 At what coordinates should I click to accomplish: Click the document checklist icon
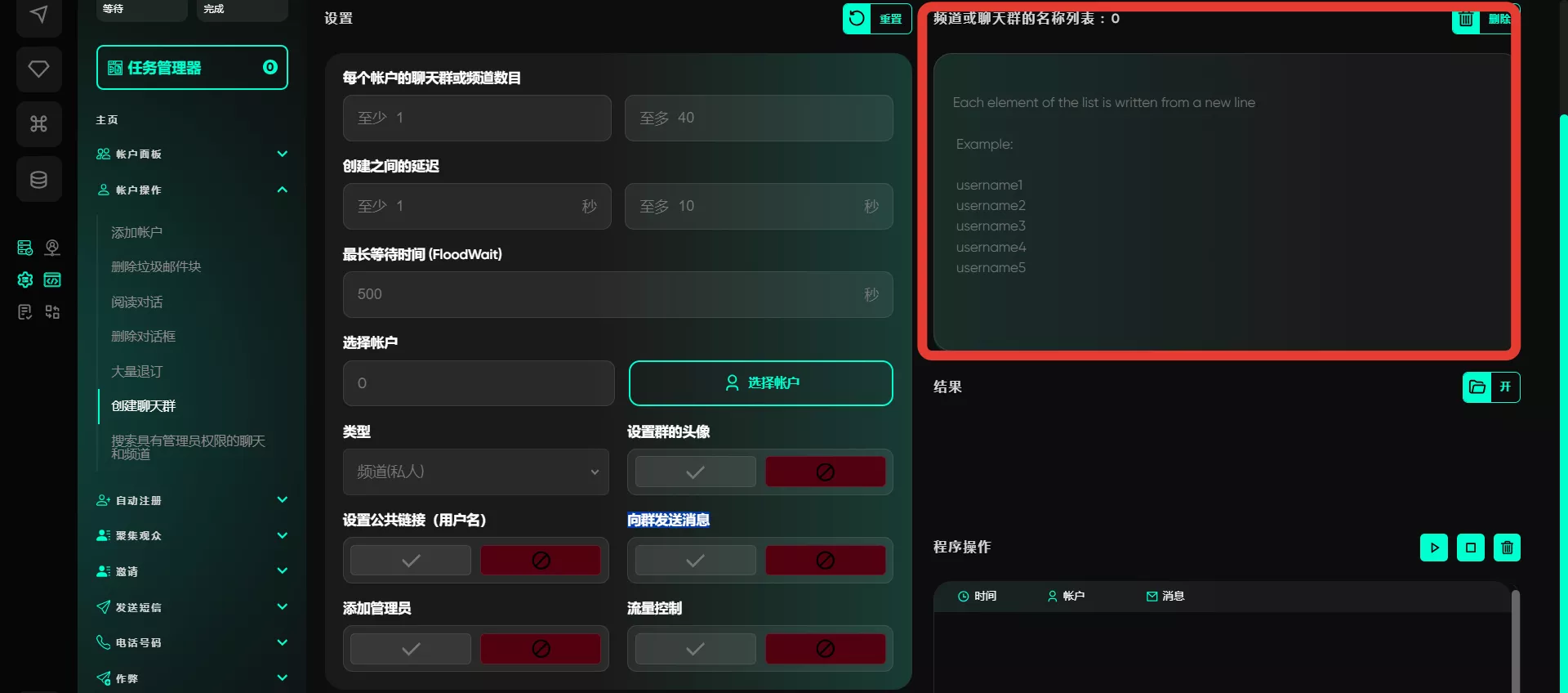(25, 311)
